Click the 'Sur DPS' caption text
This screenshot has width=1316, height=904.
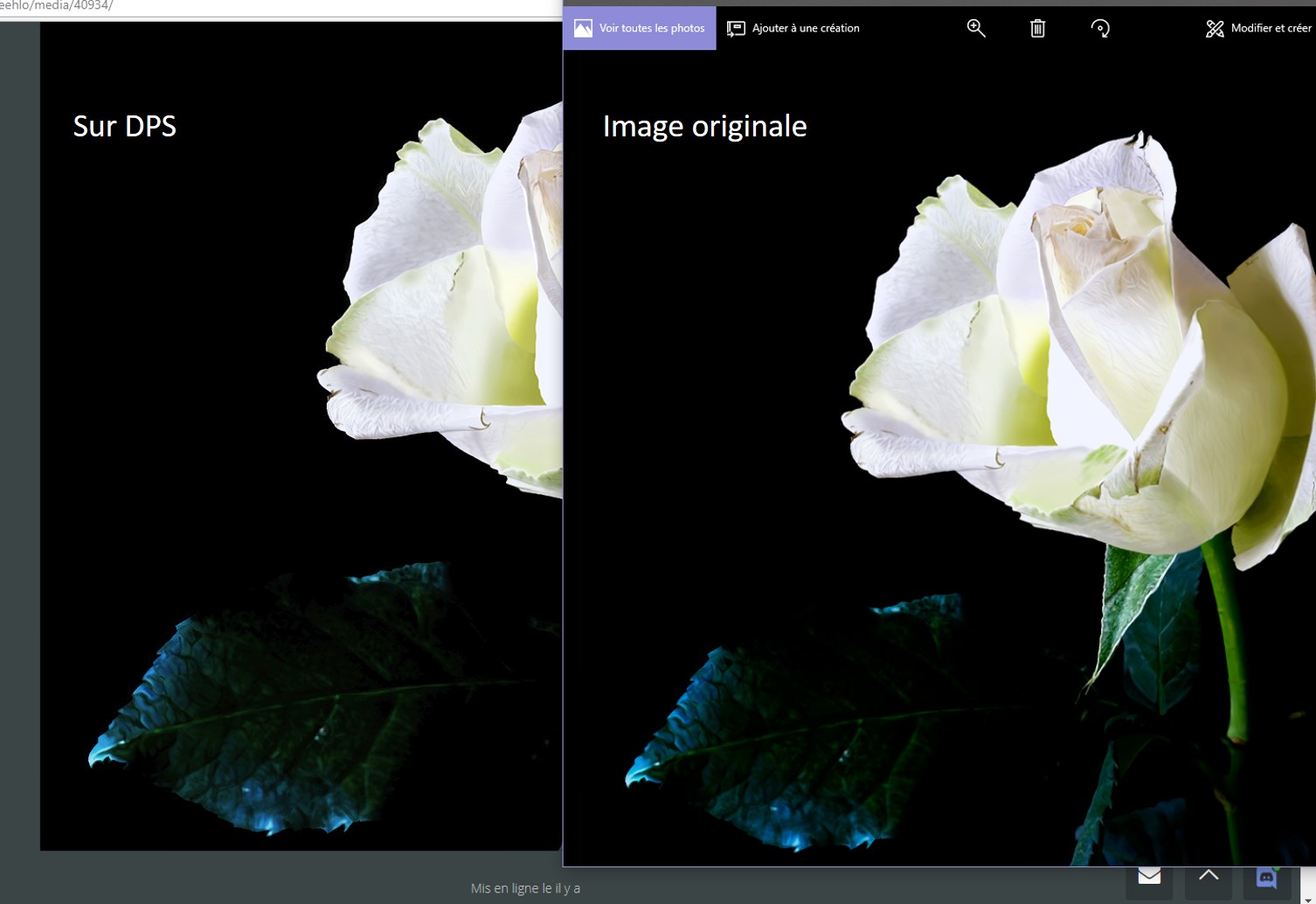coord(125,126)
